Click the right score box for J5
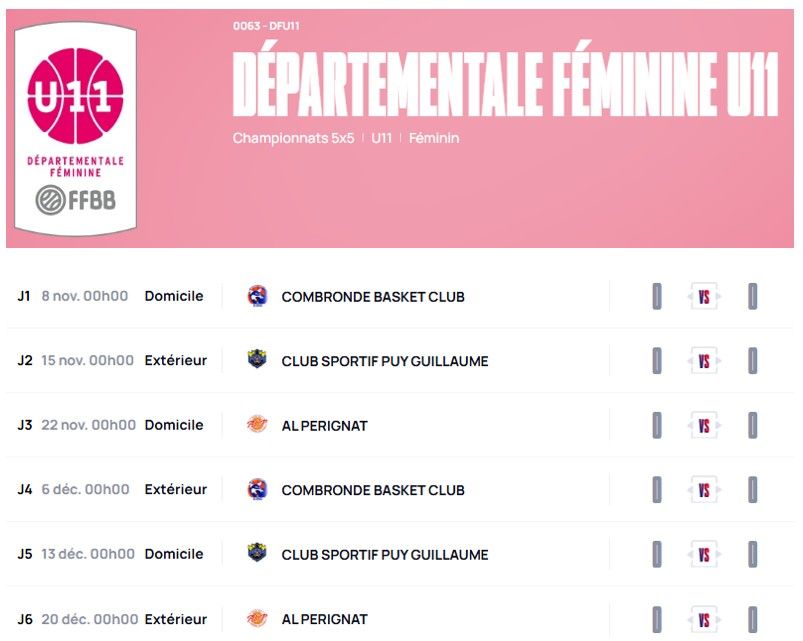This screenshot has width=803, height=641. tap(752, 554)
